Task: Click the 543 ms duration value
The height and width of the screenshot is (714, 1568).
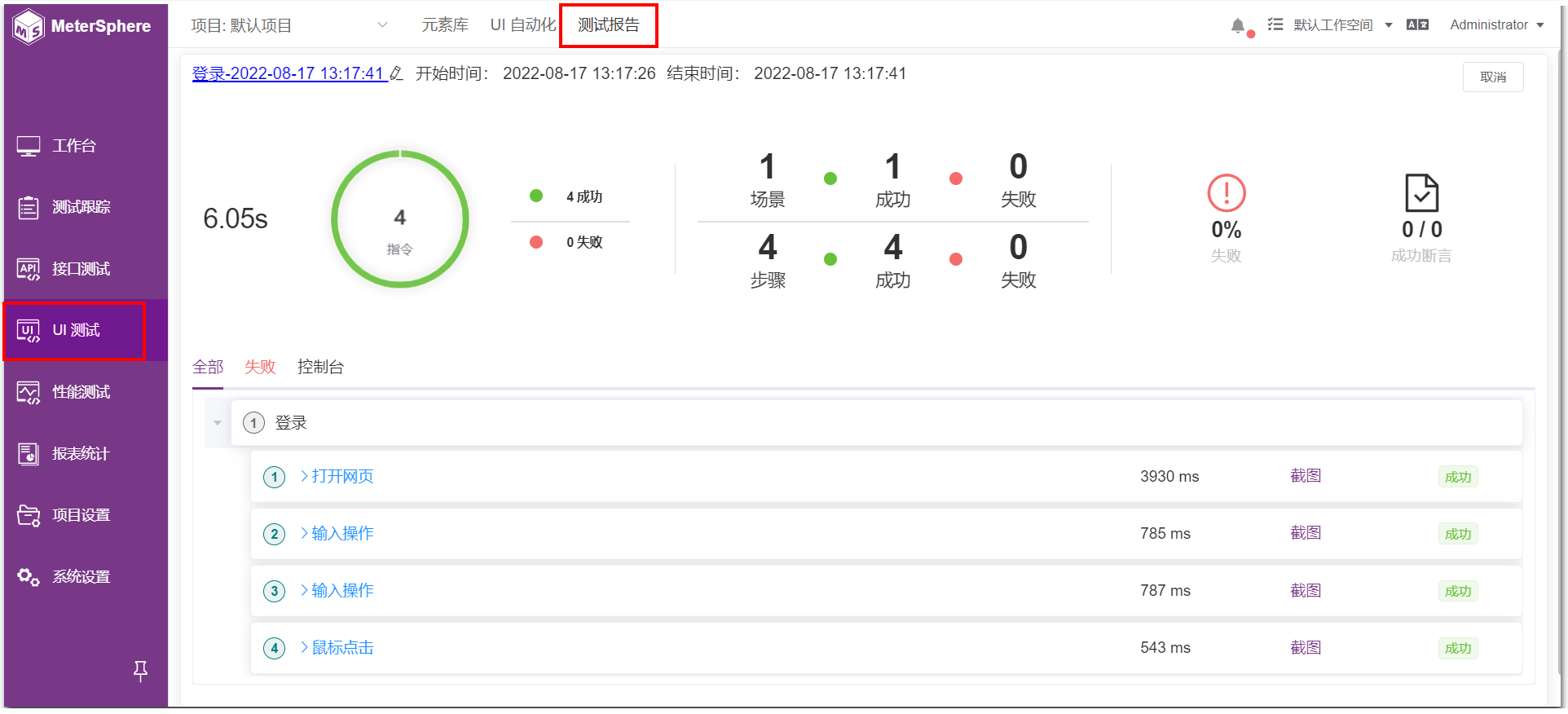Action: pos(1165,648)
